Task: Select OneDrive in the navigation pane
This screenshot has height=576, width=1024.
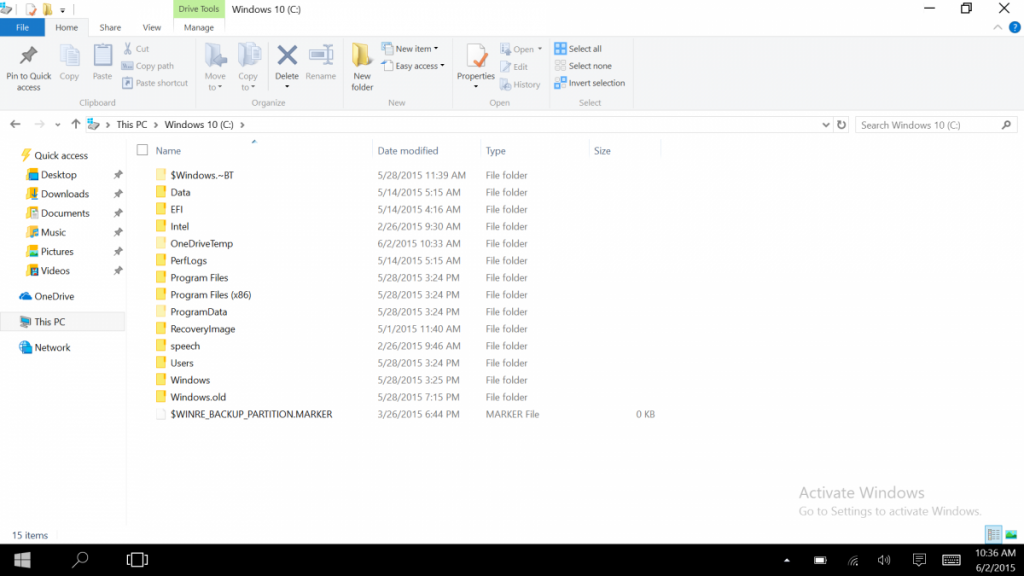Action: coord(54,296)
